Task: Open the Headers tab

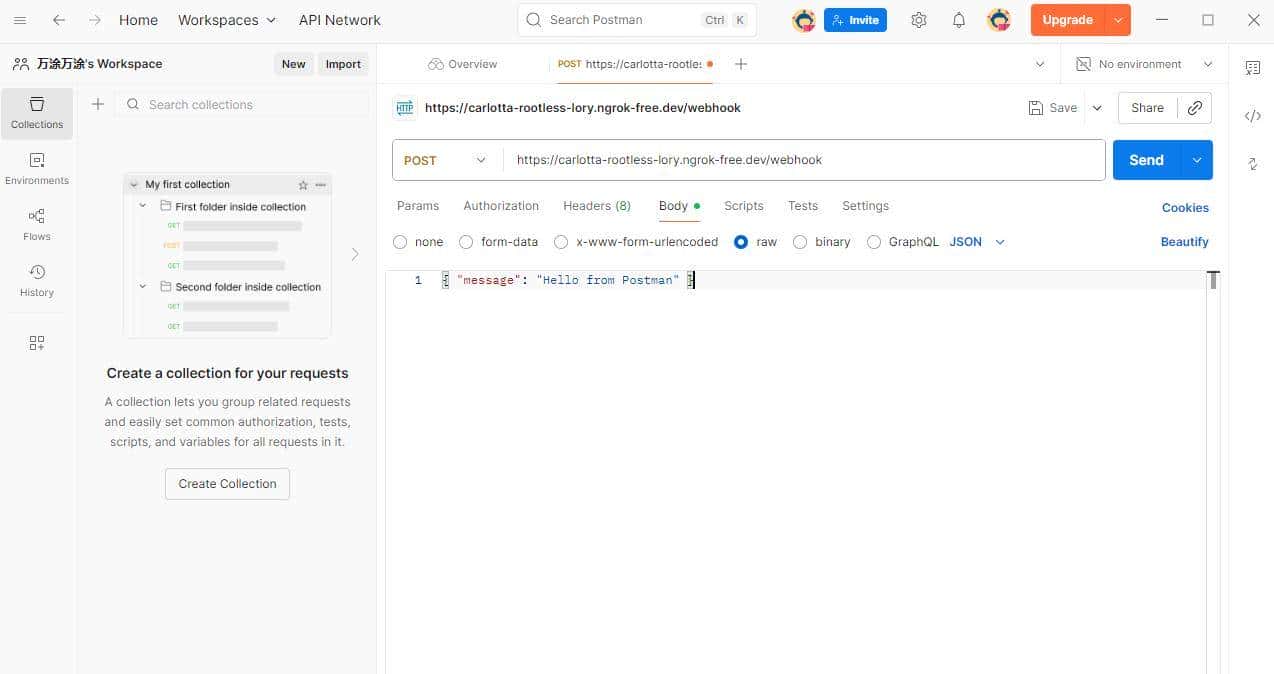Action: (x=596, y=206)
